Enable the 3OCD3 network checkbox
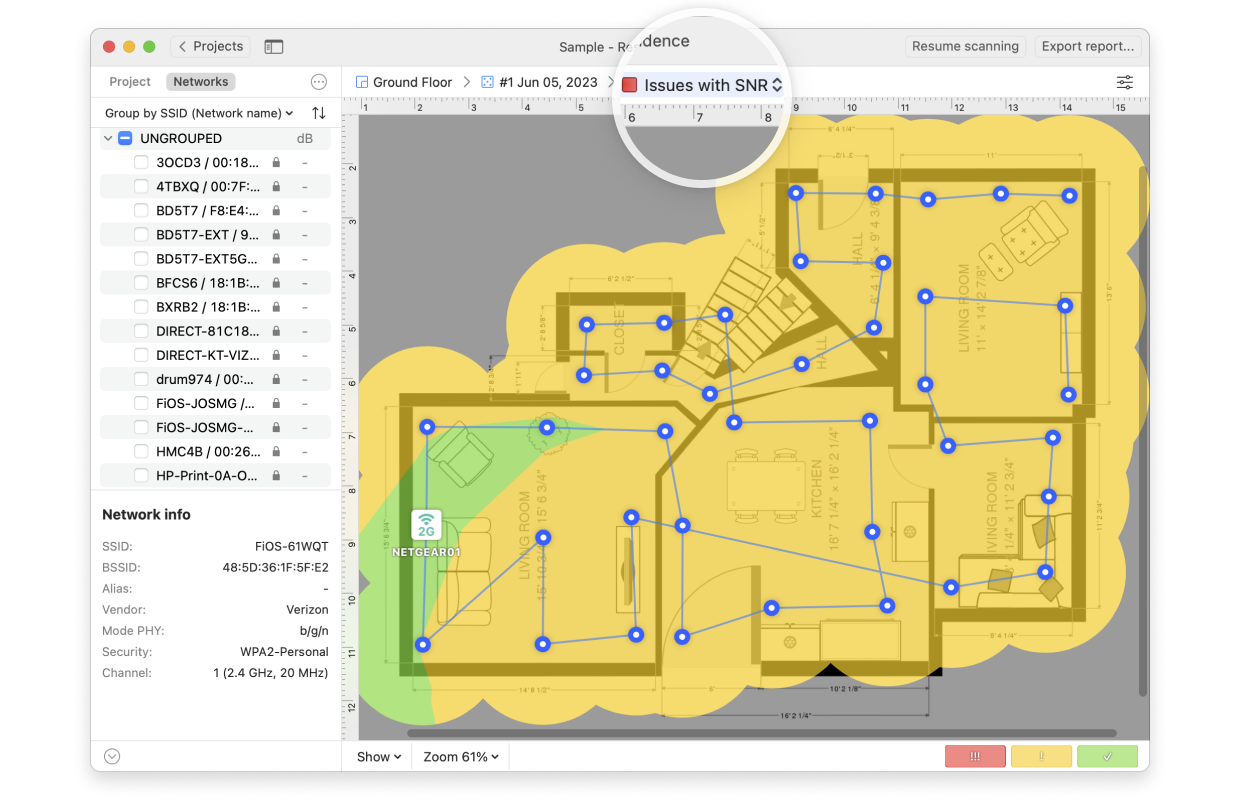The height and width of the screenshot is (800, 1240). (141, 162)
